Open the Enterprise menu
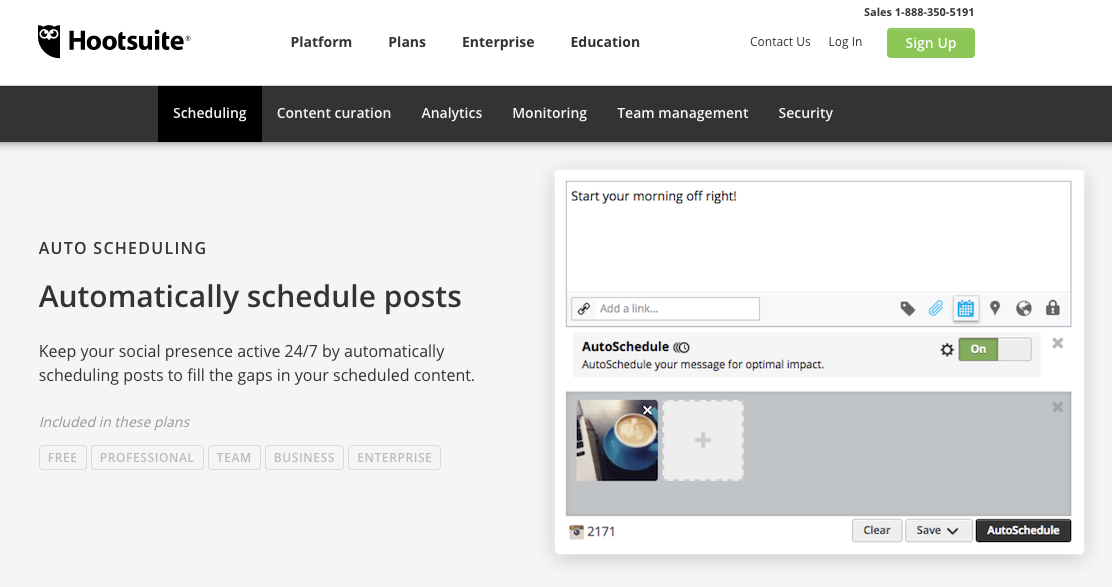Image resolution: width=1112 pixels, height=587 pixels. [x=498, y=42]
